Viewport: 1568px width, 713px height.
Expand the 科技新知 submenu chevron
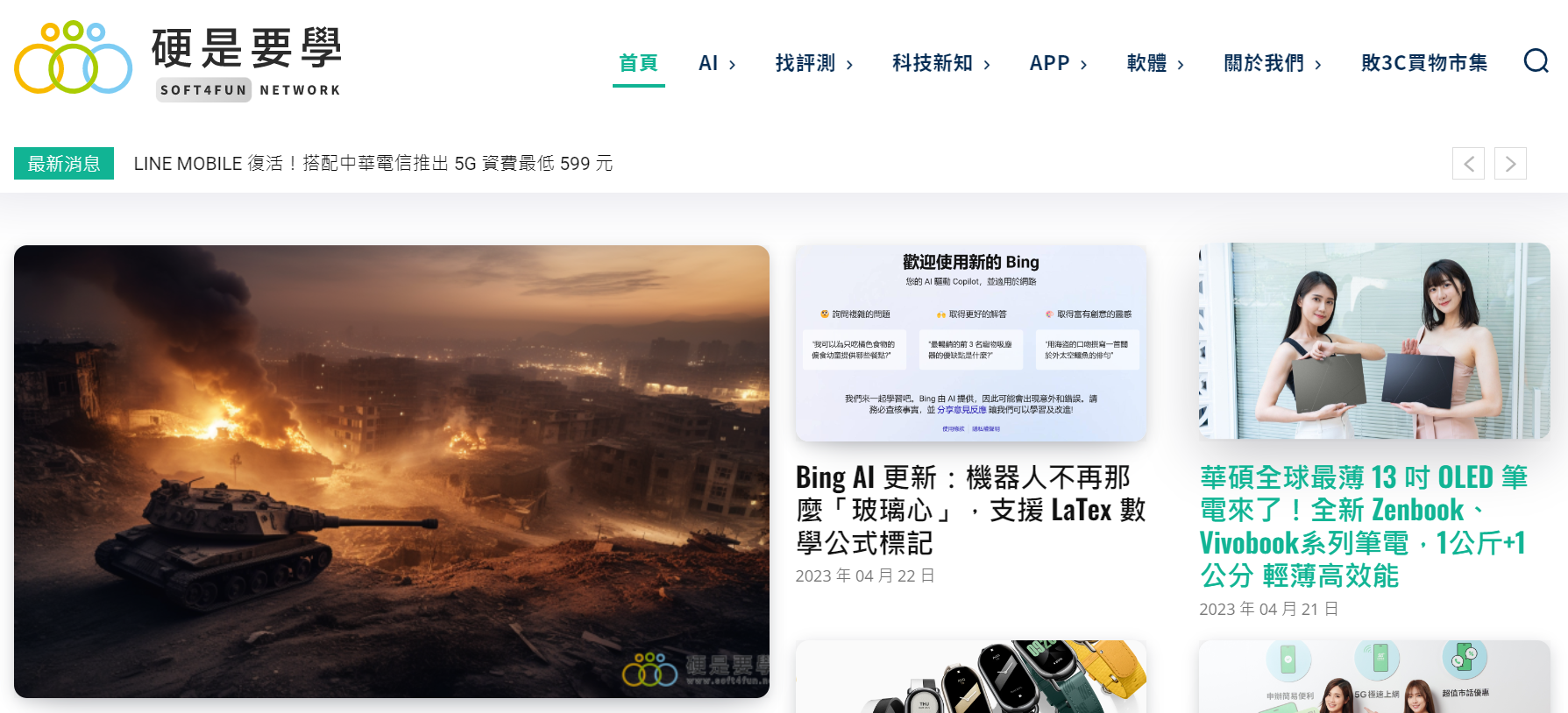[987, 65]
